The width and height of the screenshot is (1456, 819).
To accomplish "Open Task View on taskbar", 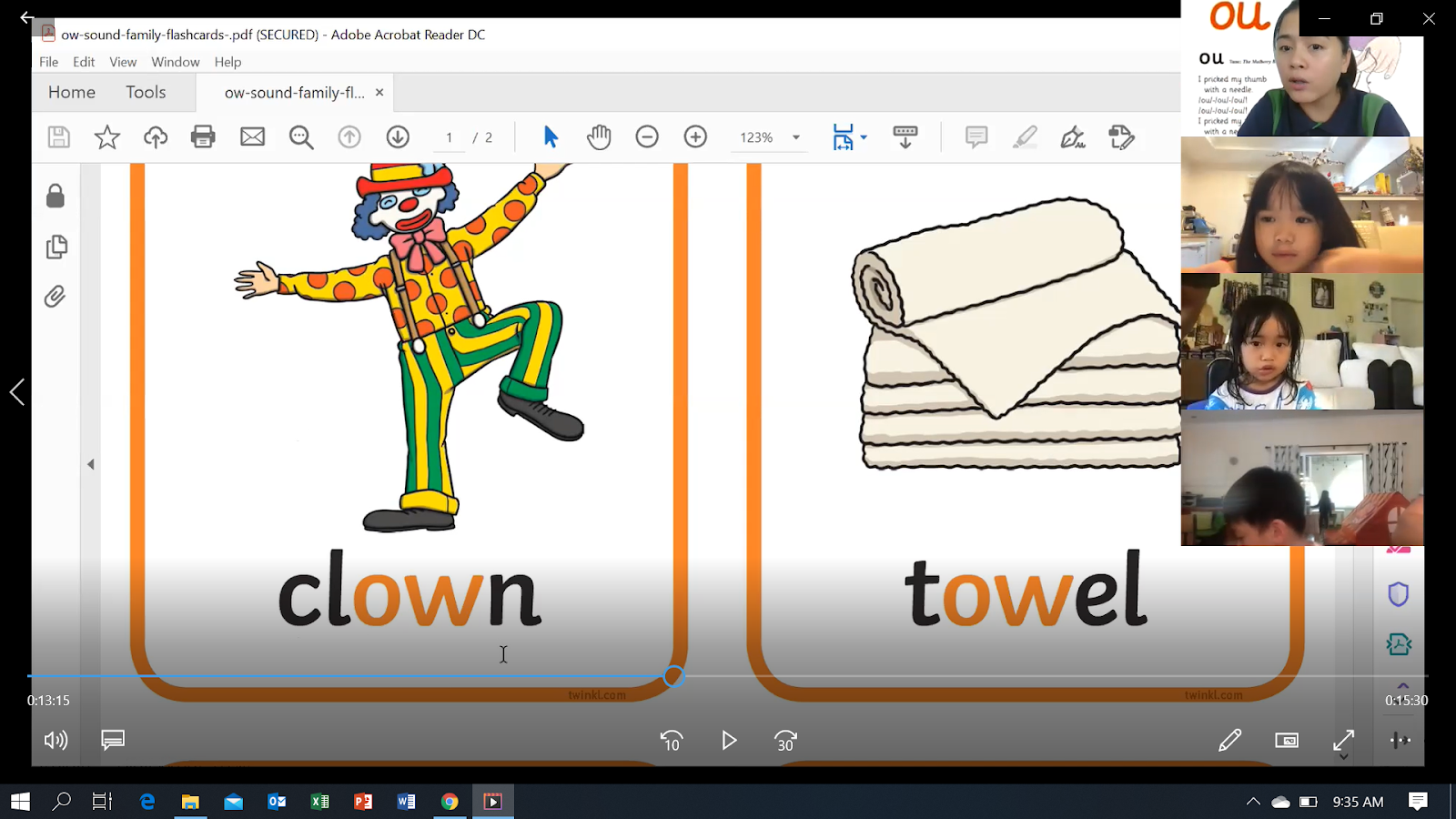I will pyautogui.click(x=102, y=802).
